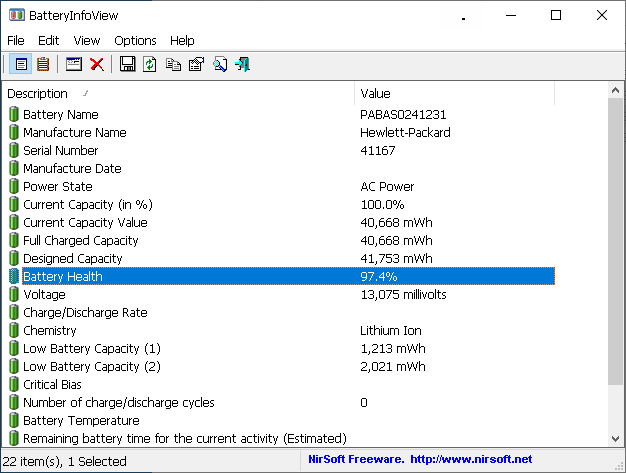Click the window-shaped icon in toolbar

pyautogui.click(x=73, y=65)
